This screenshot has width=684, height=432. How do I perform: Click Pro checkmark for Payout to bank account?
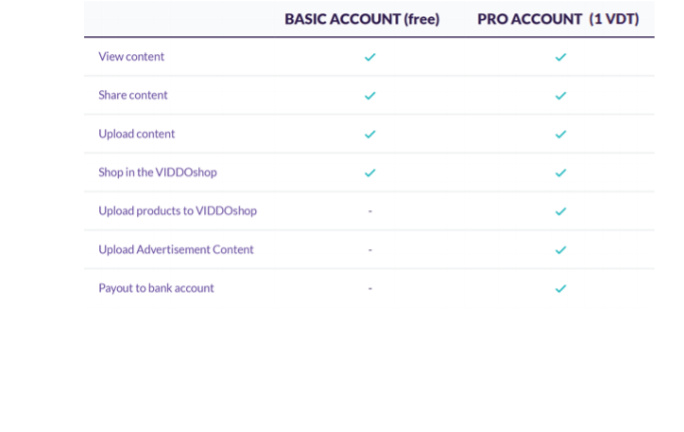560,288
